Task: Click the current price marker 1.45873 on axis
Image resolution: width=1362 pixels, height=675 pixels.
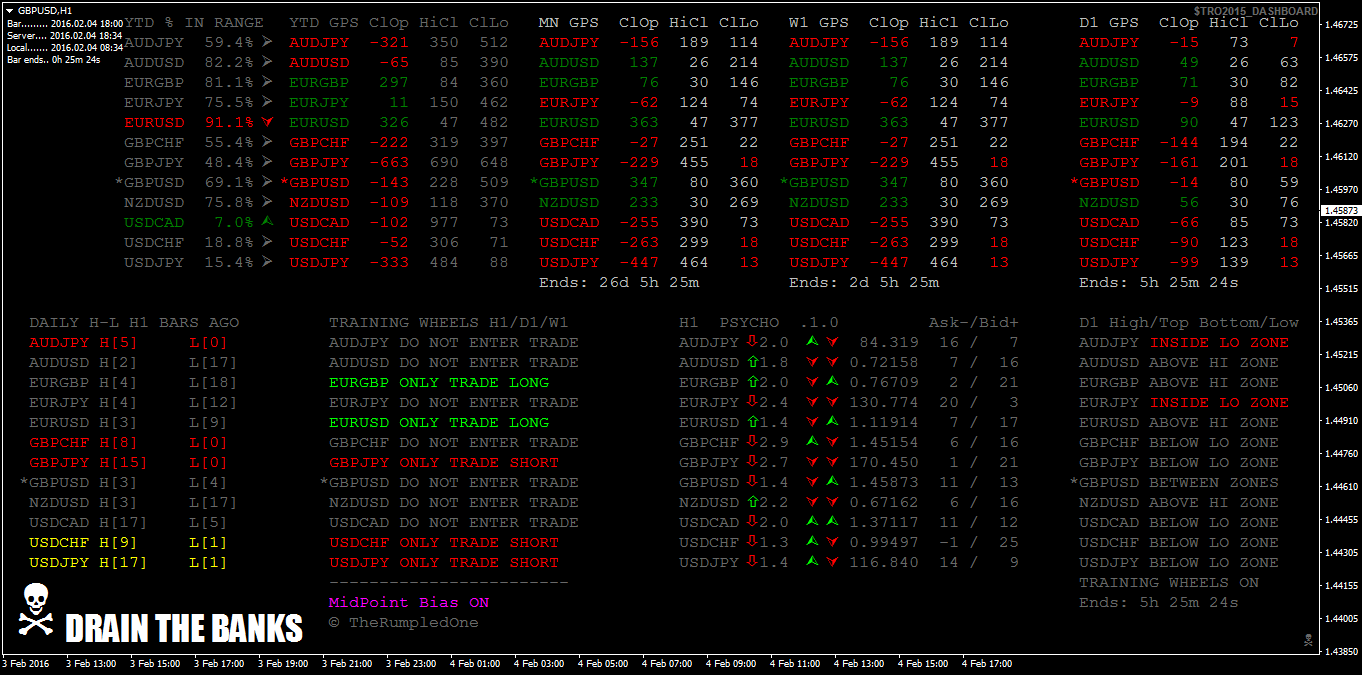Action: [x=1340, y=211]
